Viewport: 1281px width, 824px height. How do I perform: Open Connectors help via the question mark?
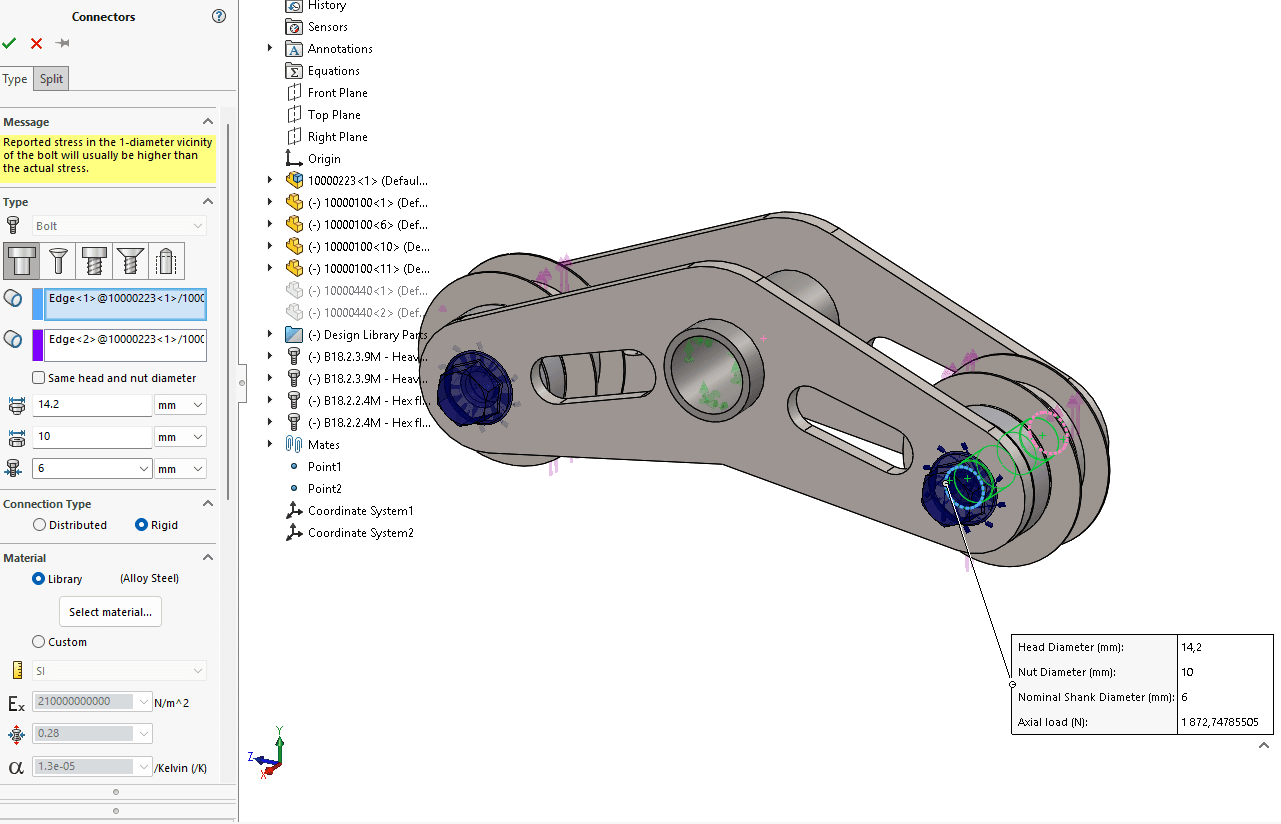click(x=219, y=16)
